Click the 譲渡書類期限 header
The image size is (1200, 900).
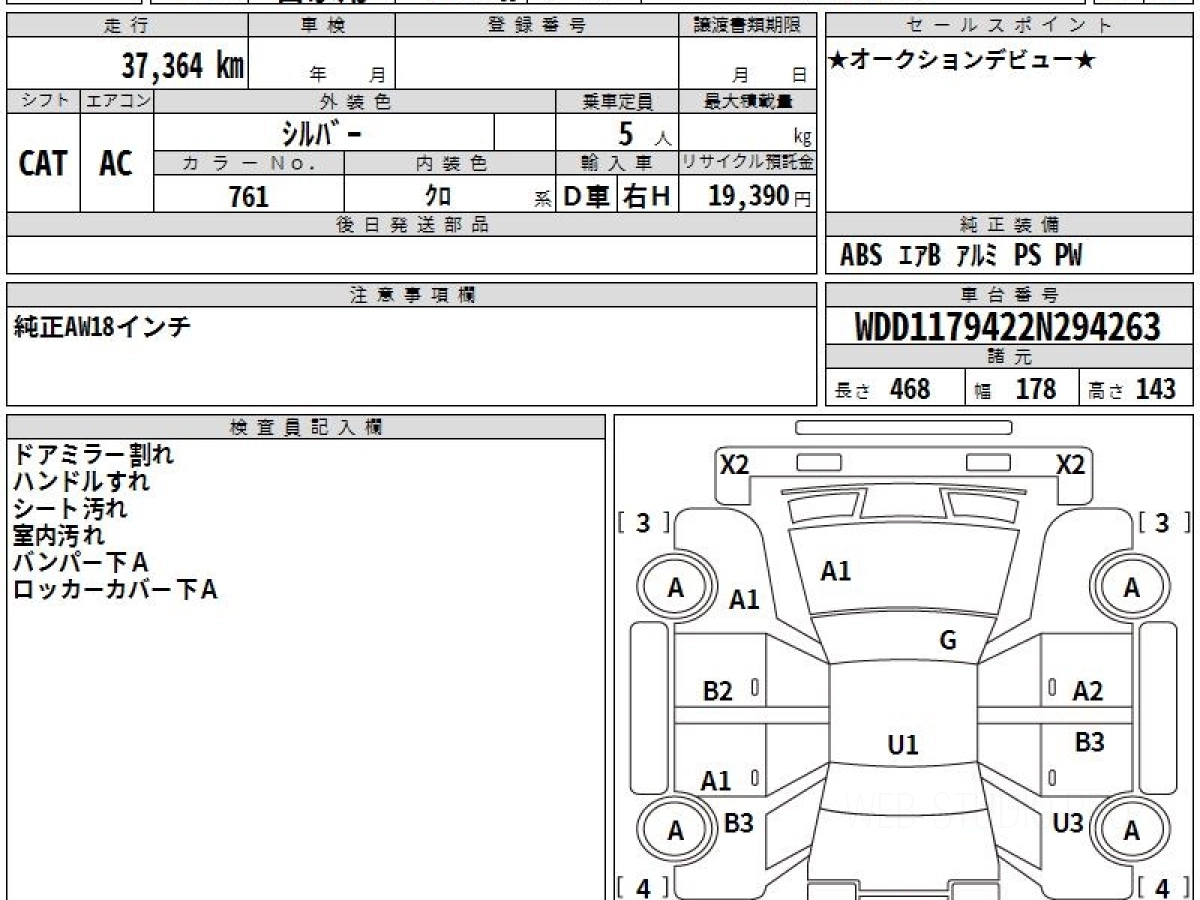coord(748,26)
